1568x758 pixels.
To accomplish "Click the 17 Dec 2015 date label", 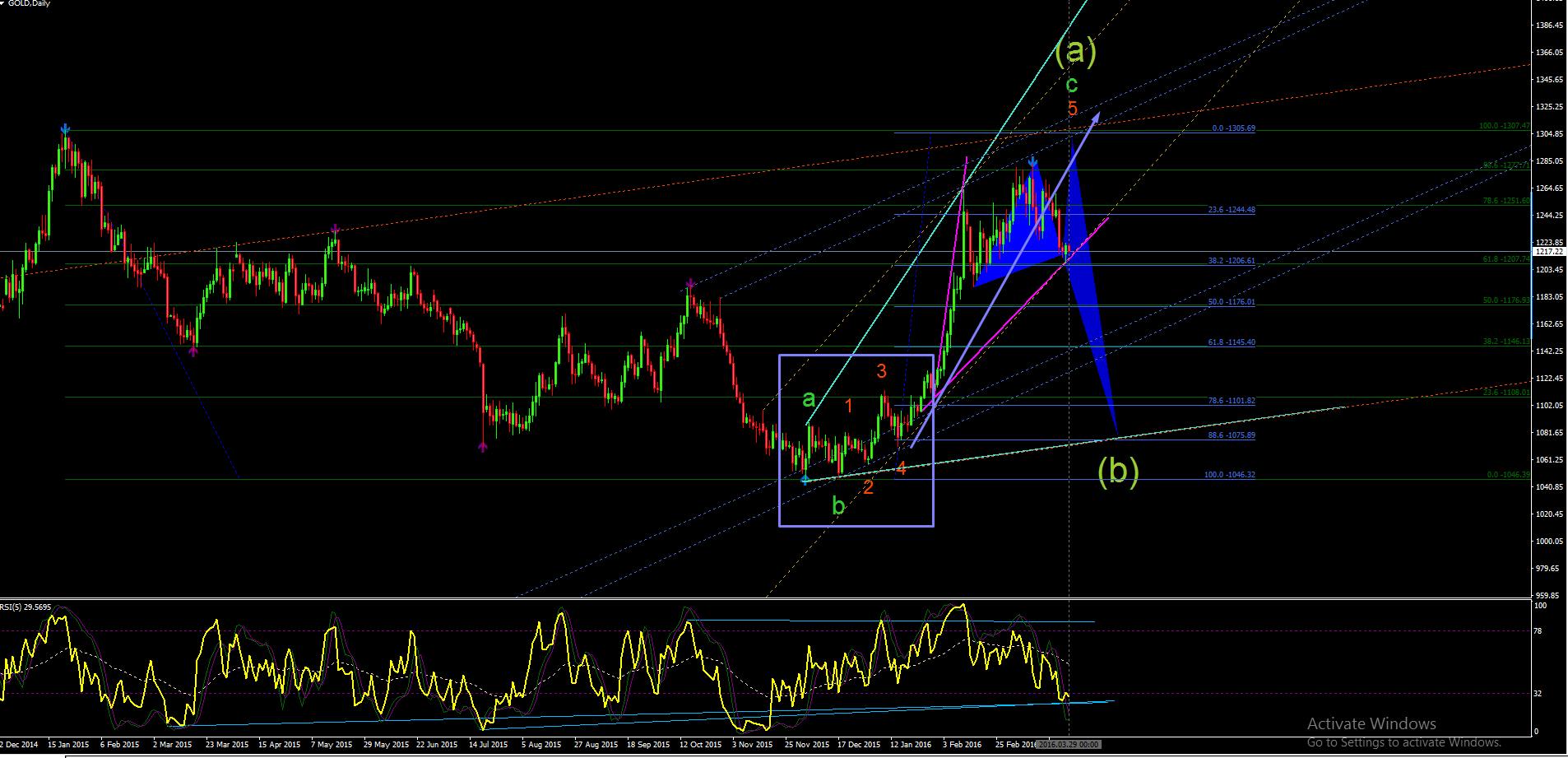I will pos(859,745).
